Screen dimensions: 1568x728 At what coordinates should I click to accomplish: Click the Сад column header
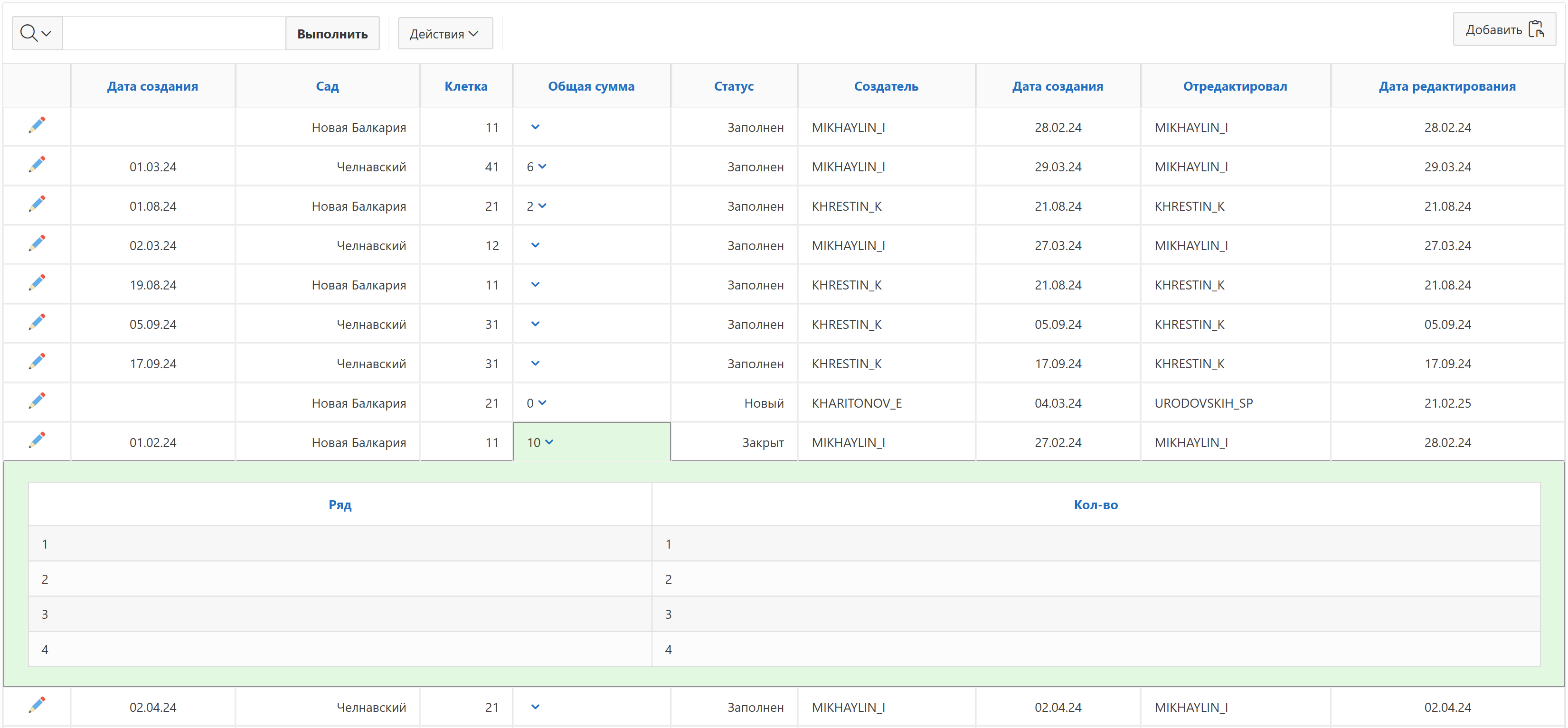point(327,86)
